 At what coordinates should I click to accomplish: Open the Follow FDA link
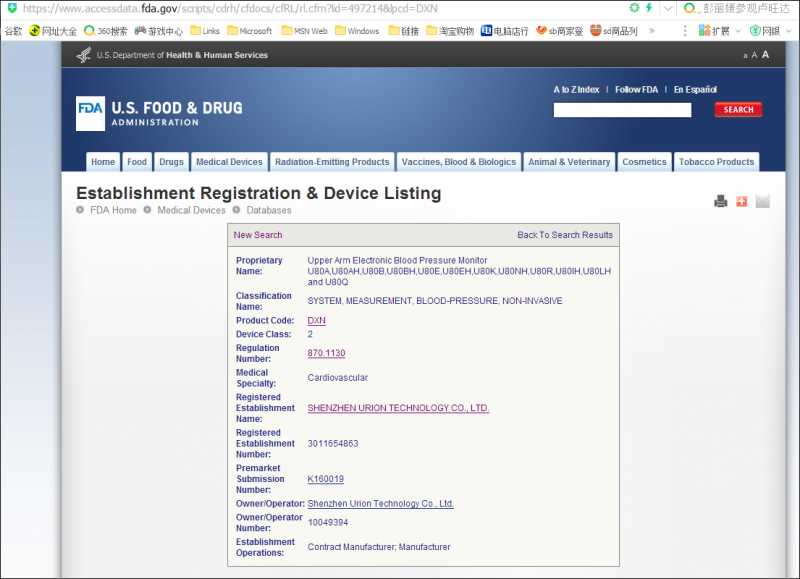tap(636, 90)
